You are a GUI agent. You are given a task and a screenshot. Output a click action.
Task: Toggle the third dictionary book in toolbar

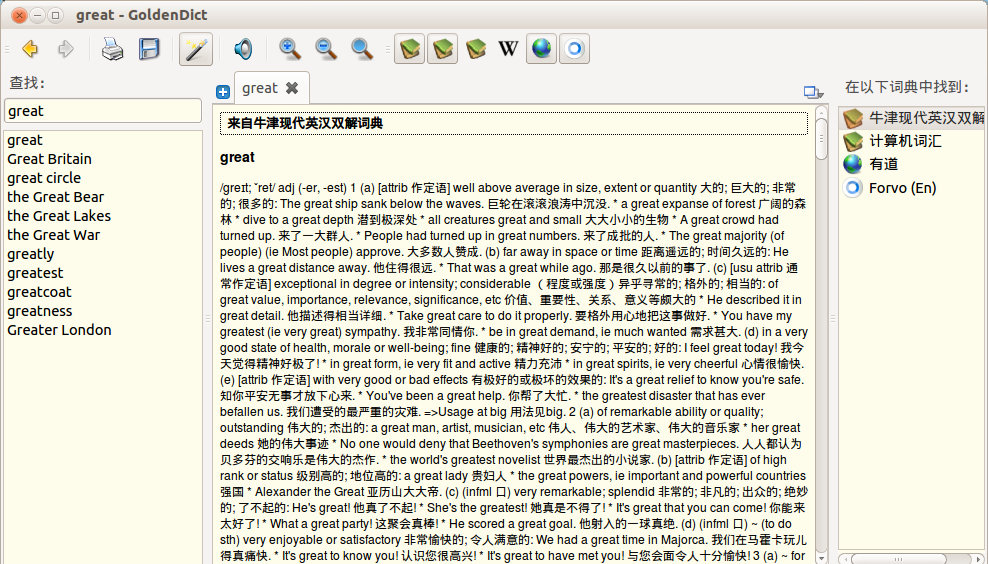coord(476,49)
